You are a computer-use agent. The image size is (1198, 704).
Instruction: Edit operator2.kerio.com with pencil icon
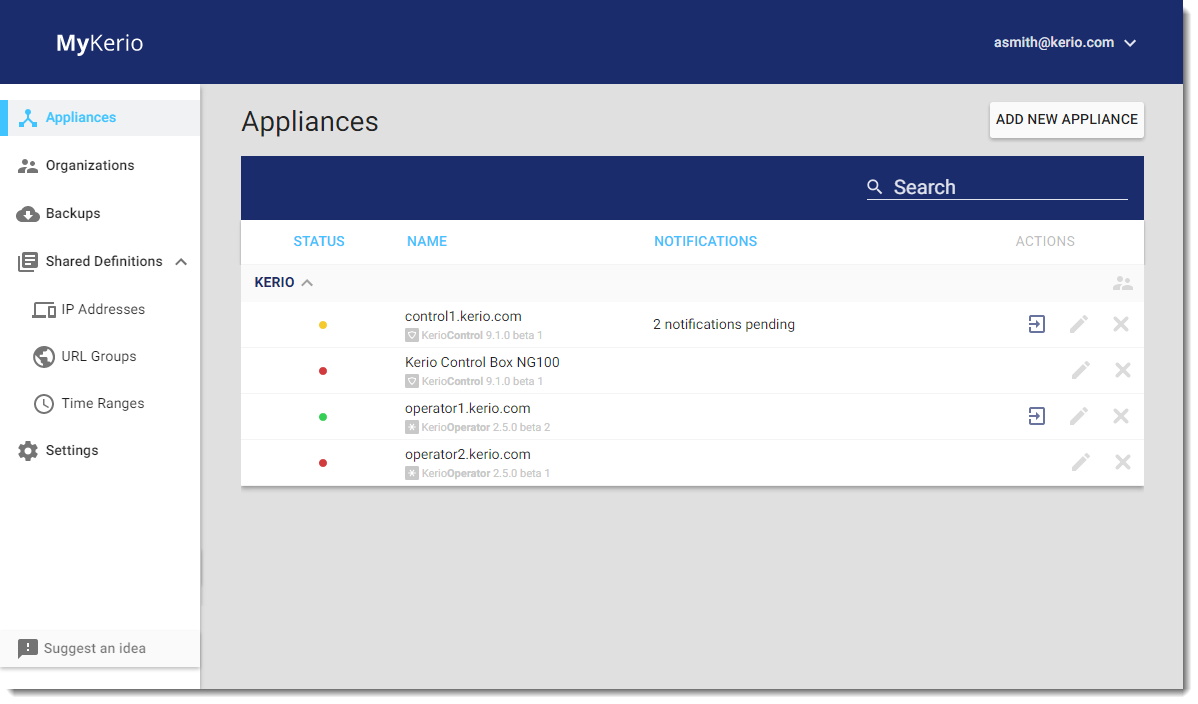tap(1080, 462)
